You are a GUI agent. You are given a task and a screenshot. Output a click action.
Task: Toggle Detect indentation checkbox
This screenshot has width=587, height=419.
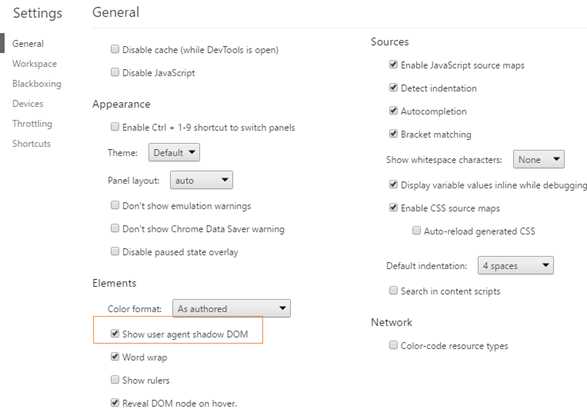[x=393, y=88]
